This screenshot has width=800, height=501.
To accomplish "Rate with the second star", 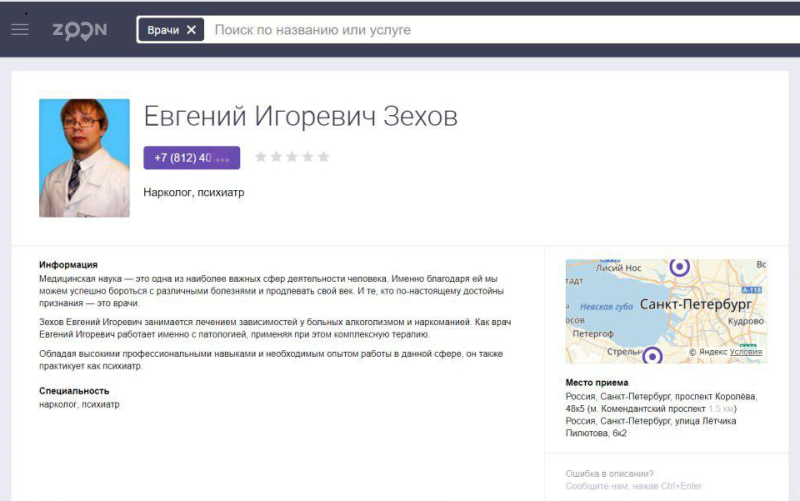I will [277, 157].
